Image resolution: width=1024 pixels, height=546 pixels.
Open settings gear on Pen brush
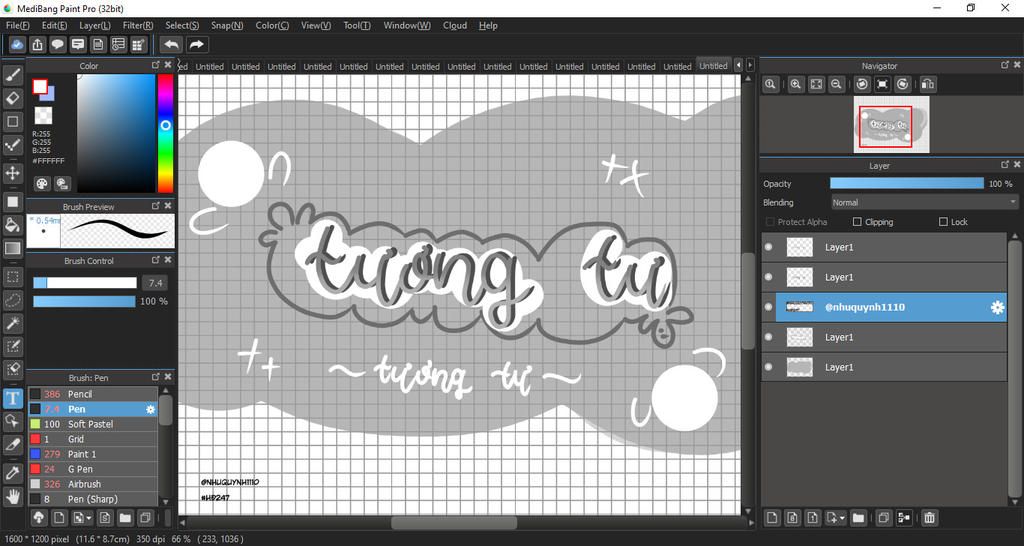pos(150,410)
